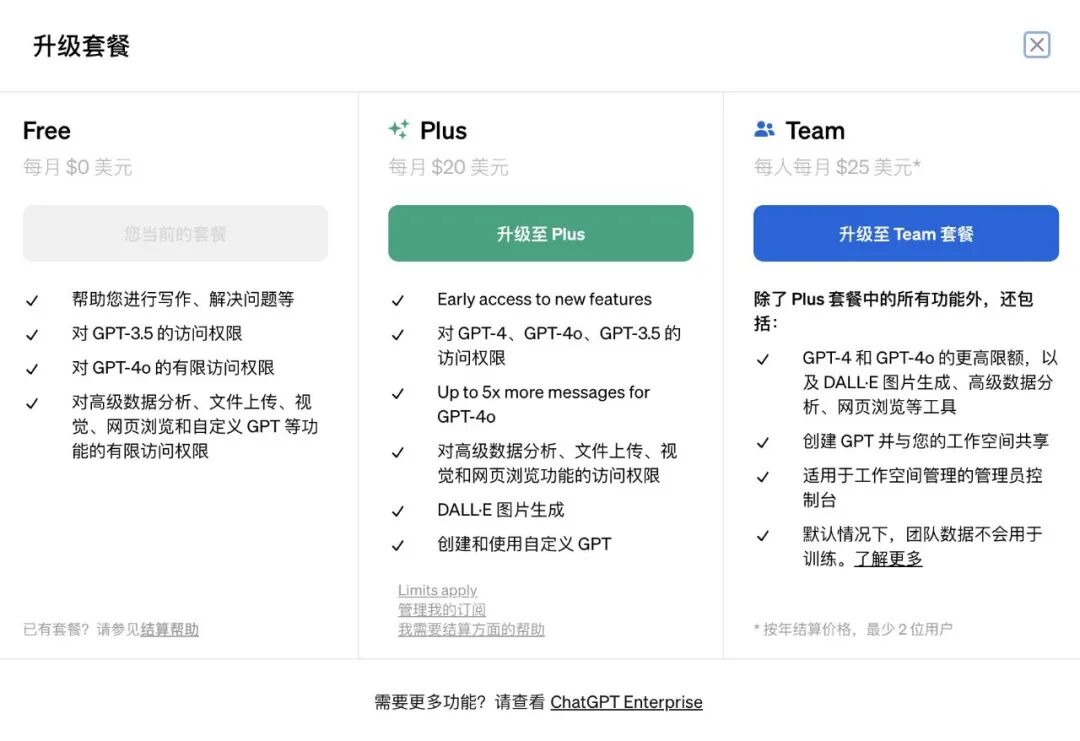Click Plus plan's 对高级数据分析 access text
The width and height of the screenshot is (1080, 741).
pos(557,463)
